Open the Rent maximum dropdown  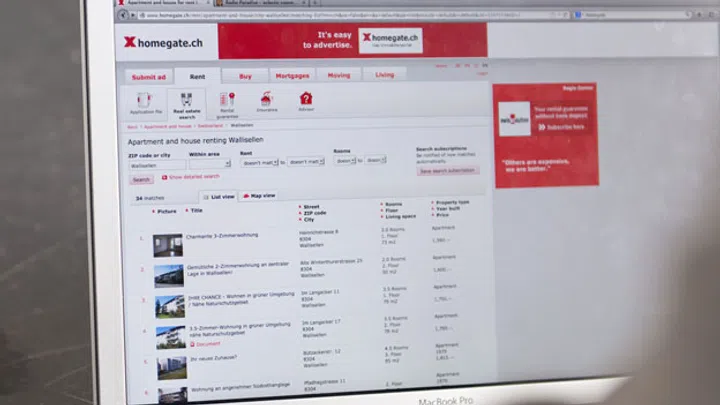click(x=306, y=162)
